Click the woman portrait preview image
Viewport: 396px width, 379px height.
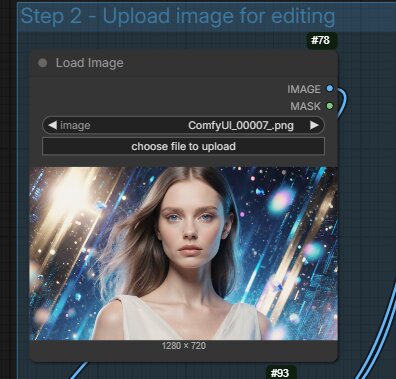pyautogui.click(x=183, y=253)
